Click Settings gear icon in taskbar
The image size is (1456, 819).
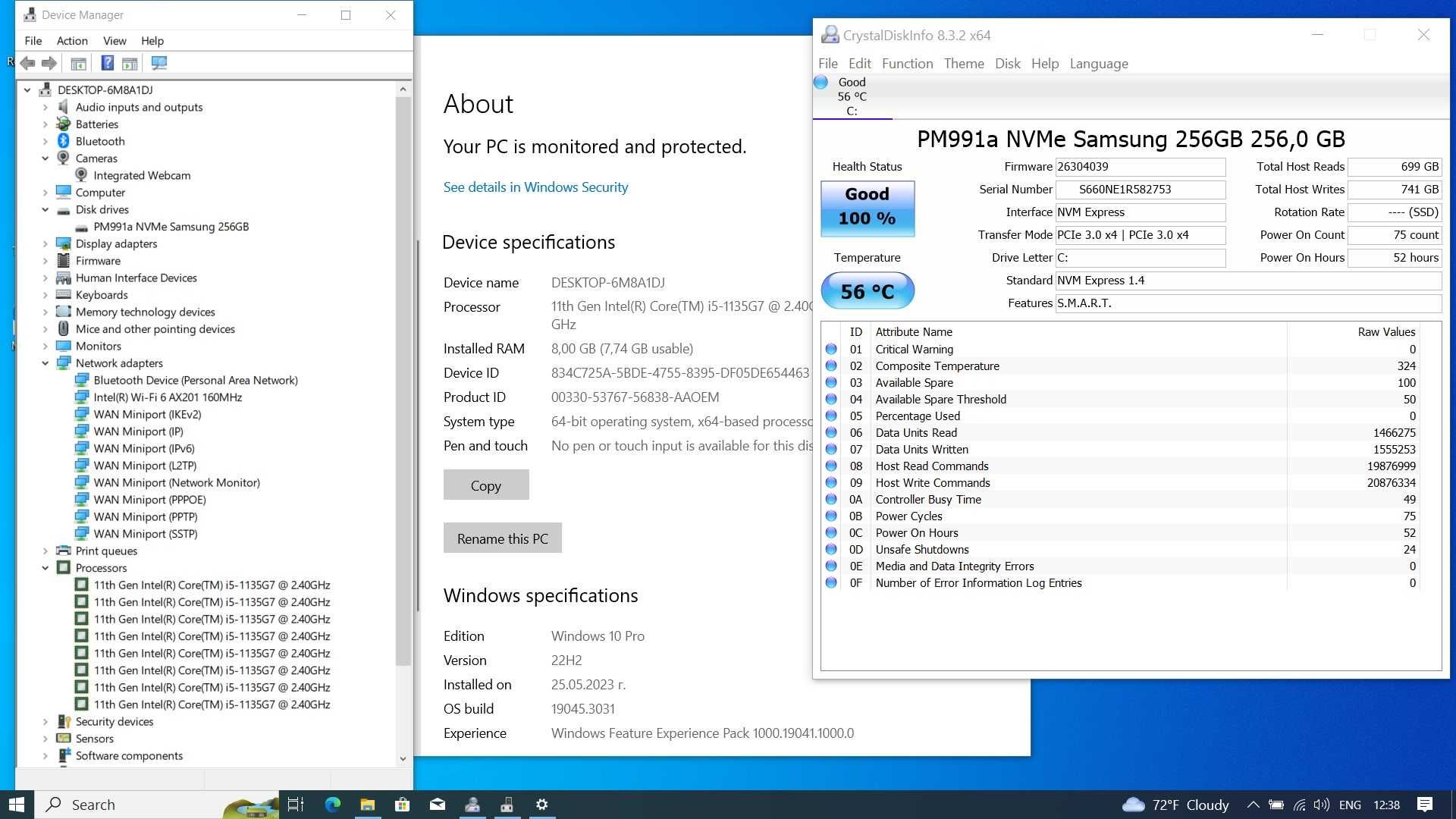[542, 805]
